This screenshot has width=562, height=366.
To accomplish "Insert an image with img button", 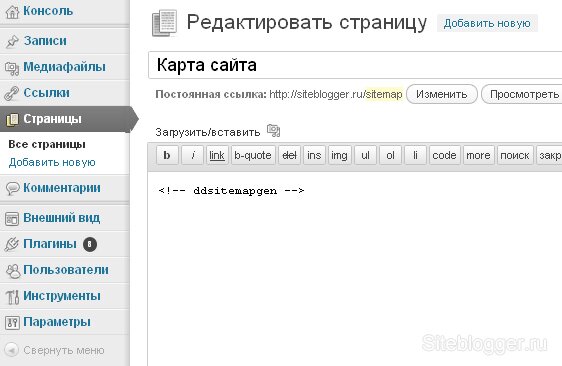I will (339, 155).
